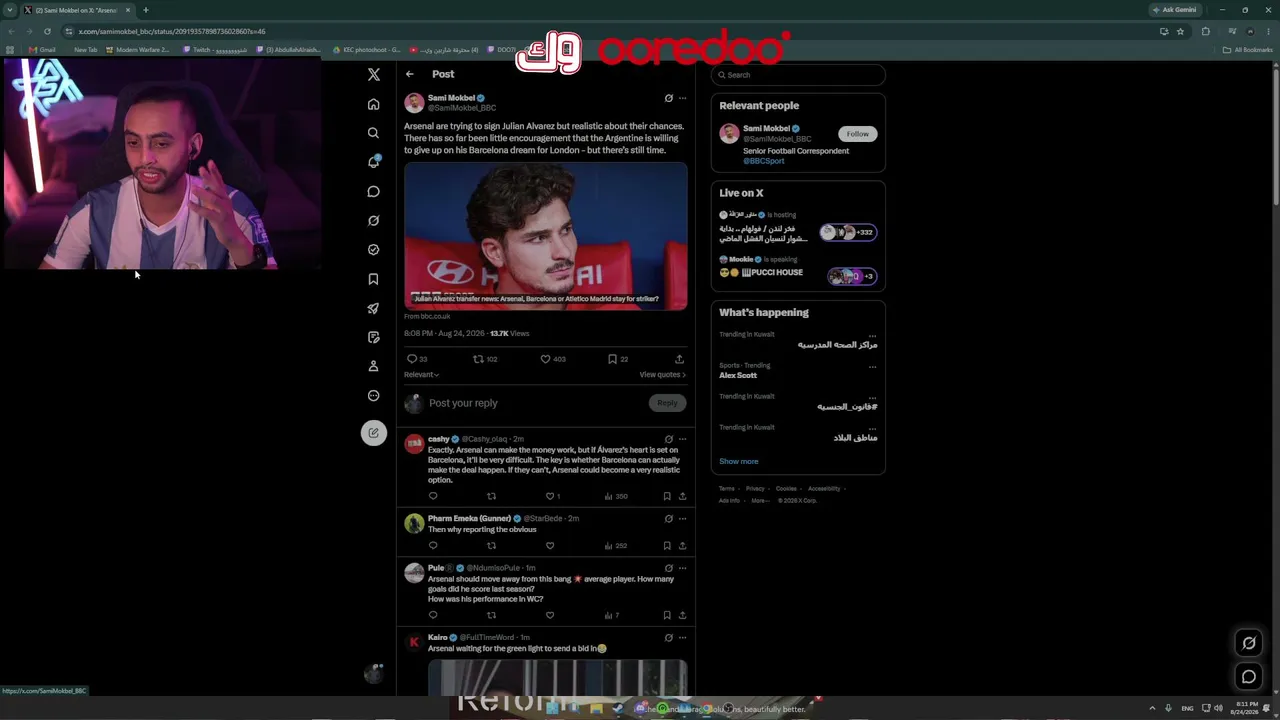
Task: Click Grok icon on Kairo's reply
Action: [x=669, y=637]
